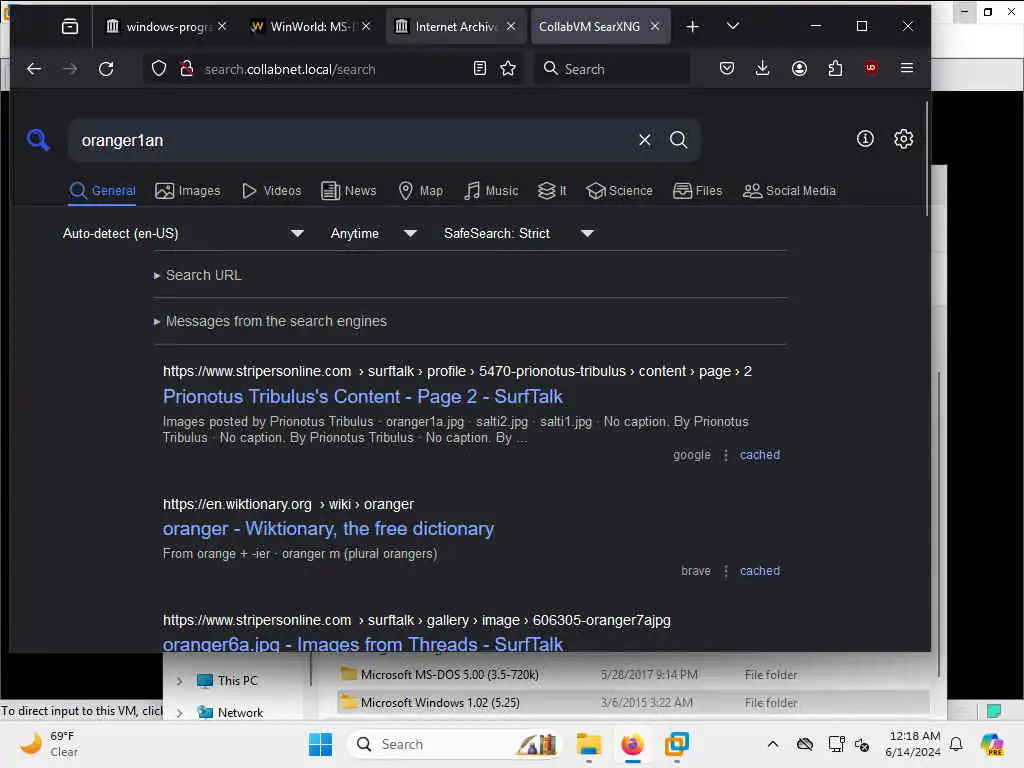
Task: Open the SearXNG about info icon
Action: [x=865, y=138]
